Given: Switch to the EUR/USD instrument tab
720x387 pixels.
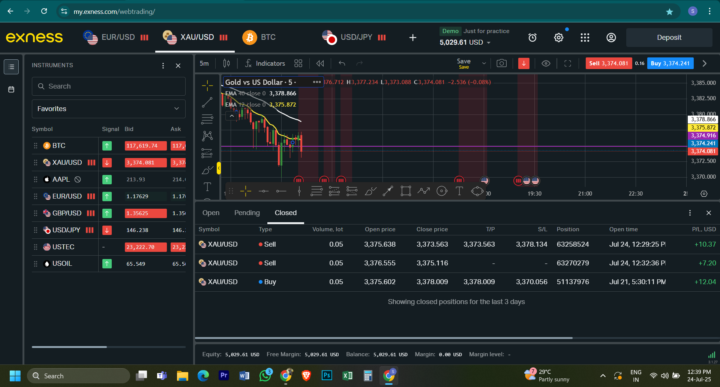Looking at the screenshot, I should (x=115, y=37).
